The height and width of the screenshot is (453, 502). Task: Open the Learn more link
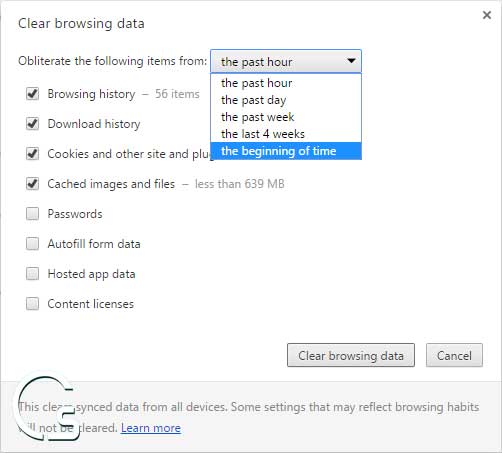pos(151,428)
